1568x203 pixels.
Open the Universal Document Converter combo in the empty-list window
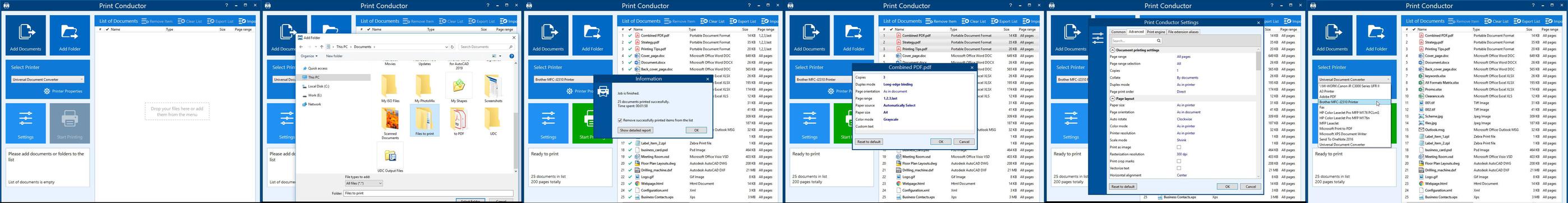click(48, 80)
